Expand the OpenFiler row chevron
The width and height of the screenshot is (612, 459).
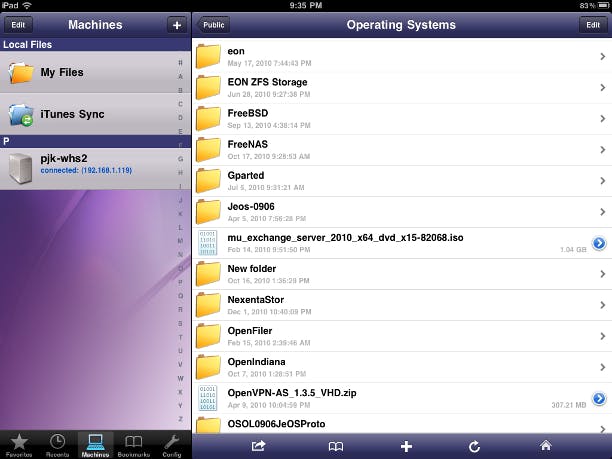point(603,336)
